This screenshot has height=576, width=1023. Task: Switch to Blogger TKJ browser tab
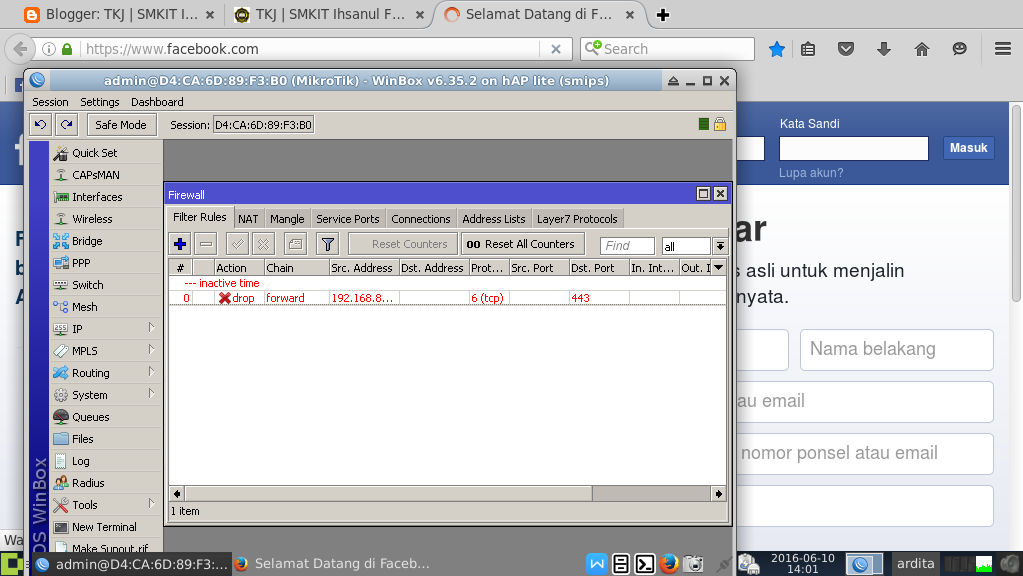point(119,14)
